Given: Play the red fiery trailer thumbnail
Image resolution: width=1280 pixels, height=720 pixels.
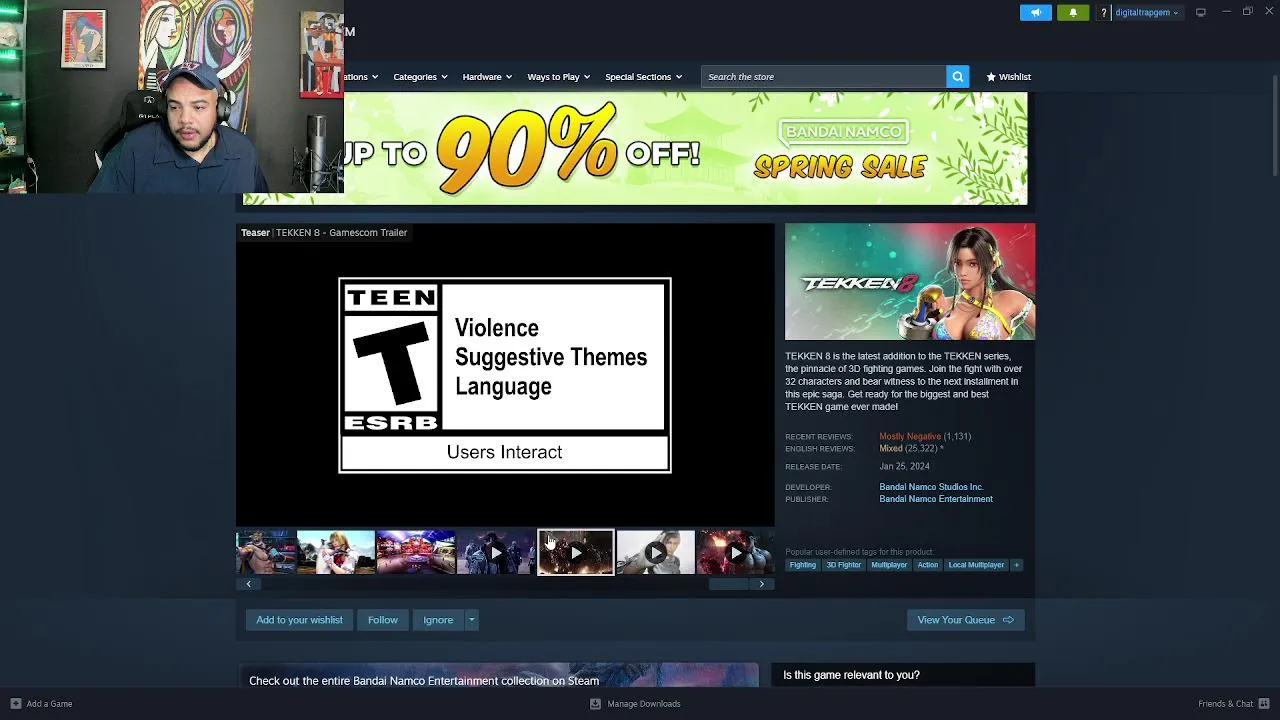Looking at the screenshot, I should pos(735,552).
